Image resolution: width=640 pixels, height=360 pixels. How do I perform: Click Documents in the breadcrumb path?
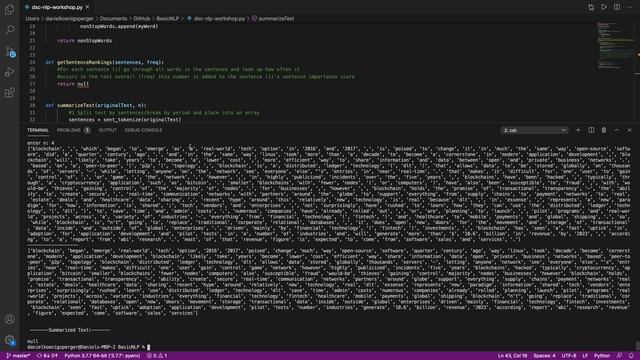pyautogui.click(x=113, y=18)
